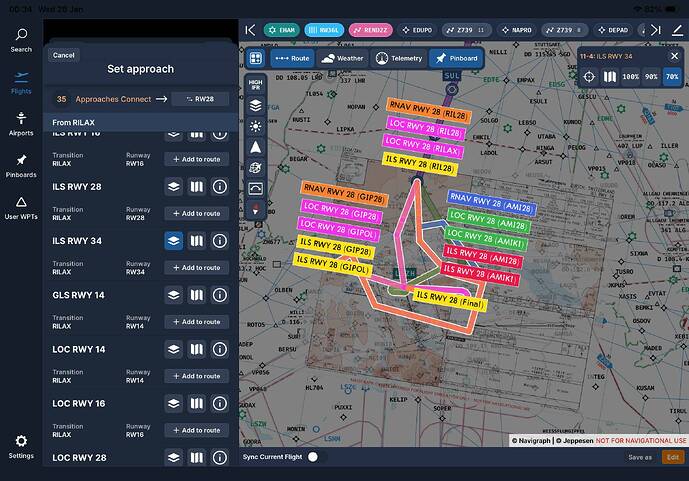The width and height of the screenshot is (689, 481).
Task: Open chart in viewer from overlay panel
Action: [x=610, y=76]
